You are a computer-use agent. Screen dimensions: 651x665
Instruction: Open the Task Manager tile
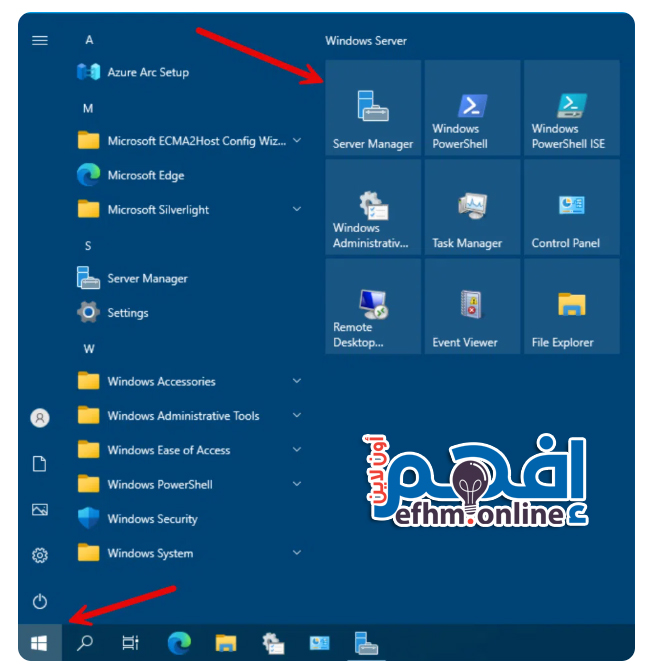coord(472,207)
